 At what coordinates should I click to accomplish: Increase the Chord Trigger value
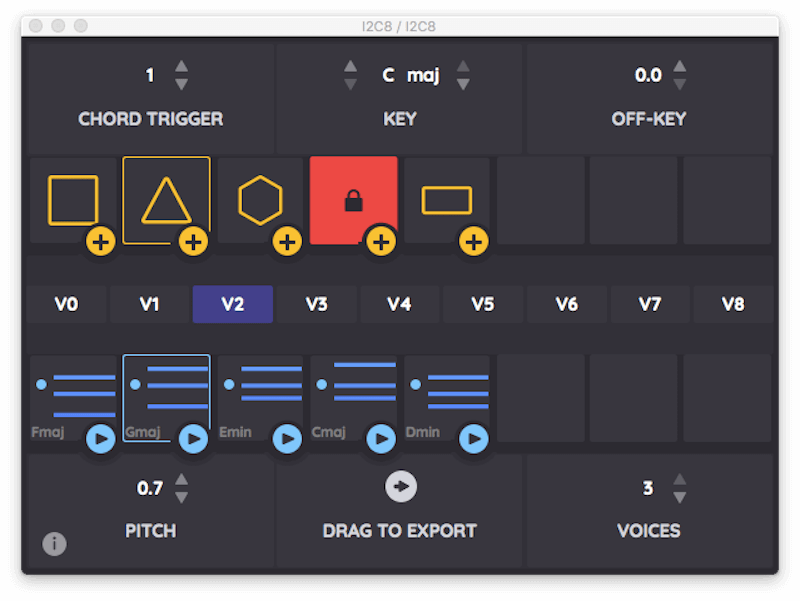tap(181, 67)
